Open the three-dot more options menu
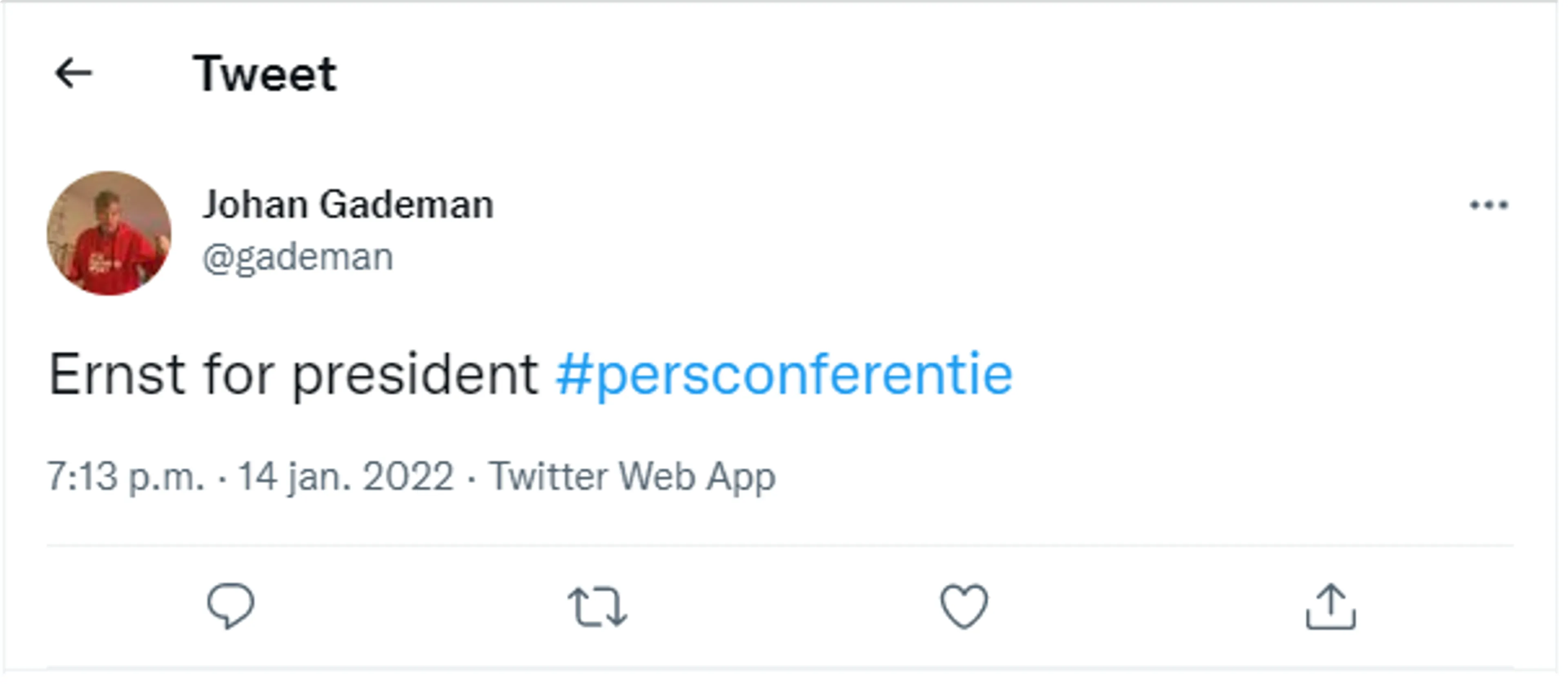 pyautogui.click(x=1488, y=205)
